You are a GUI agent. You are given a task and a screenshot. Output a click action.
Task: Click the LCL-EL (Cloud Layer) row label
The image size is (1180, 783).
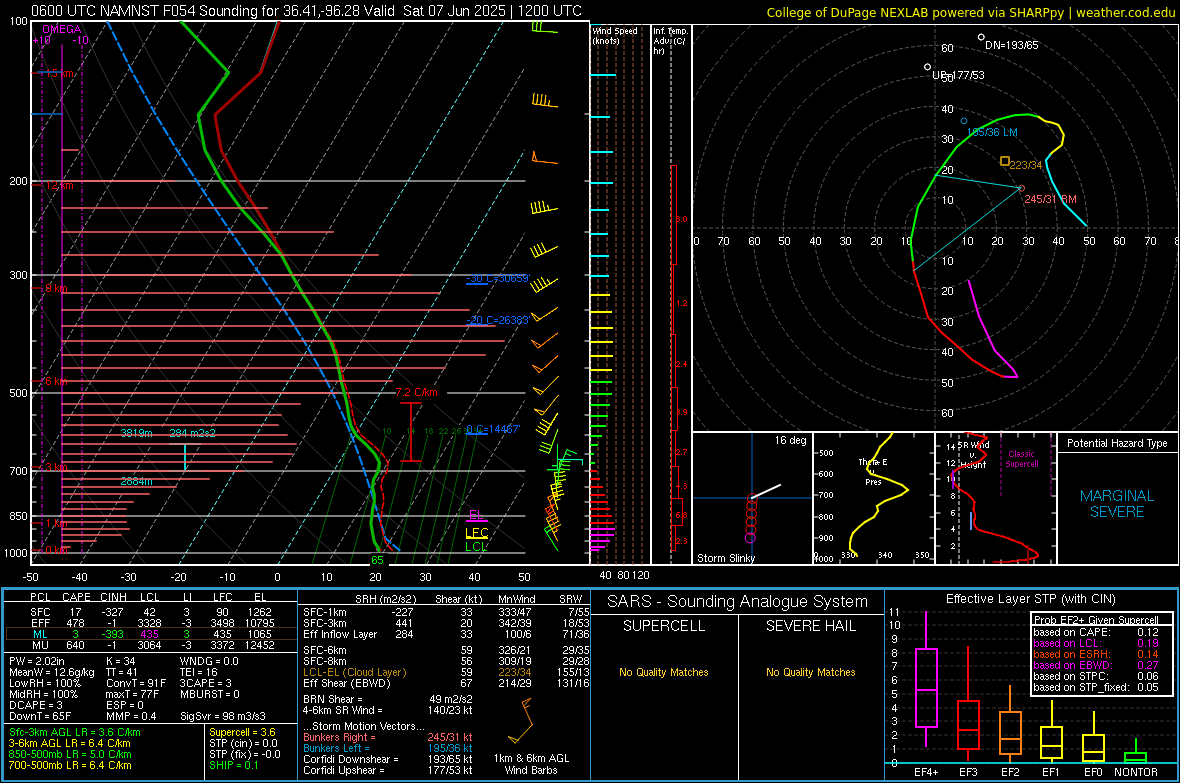pyautogui.click(x=354, y=672)
